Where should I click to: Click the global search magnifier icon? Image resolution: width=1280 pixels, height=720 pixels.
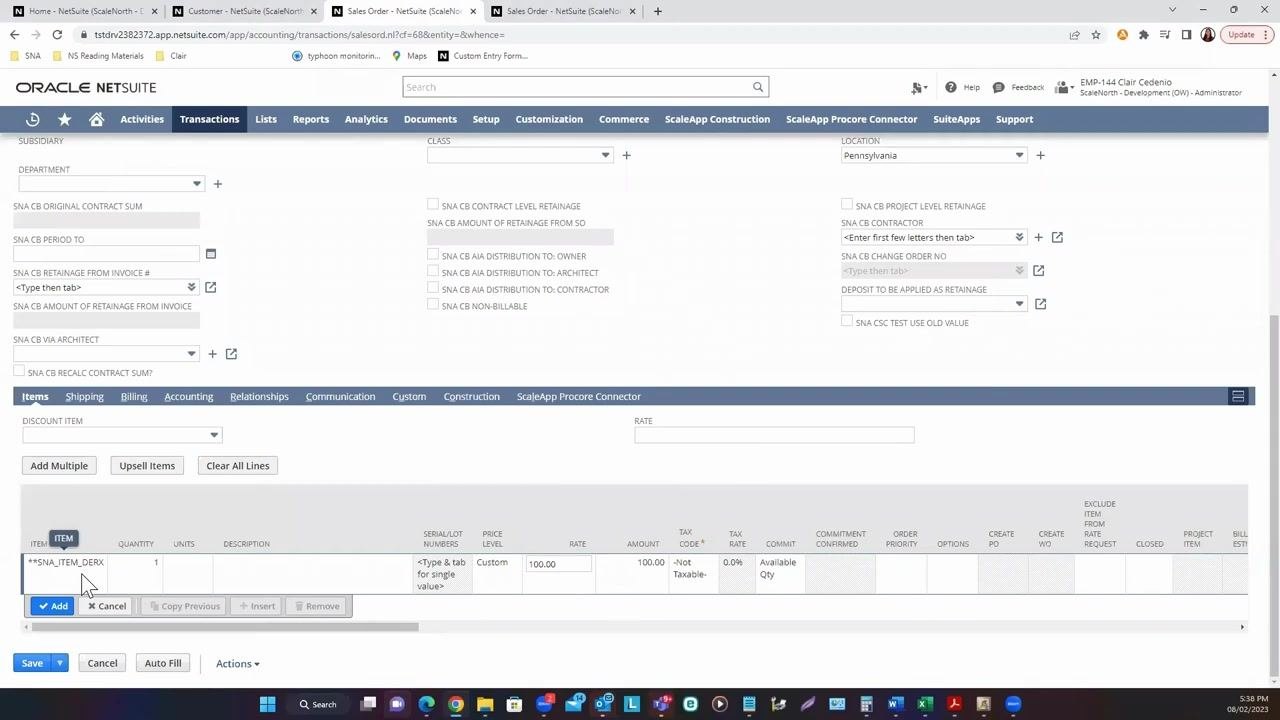click(758, 87)
